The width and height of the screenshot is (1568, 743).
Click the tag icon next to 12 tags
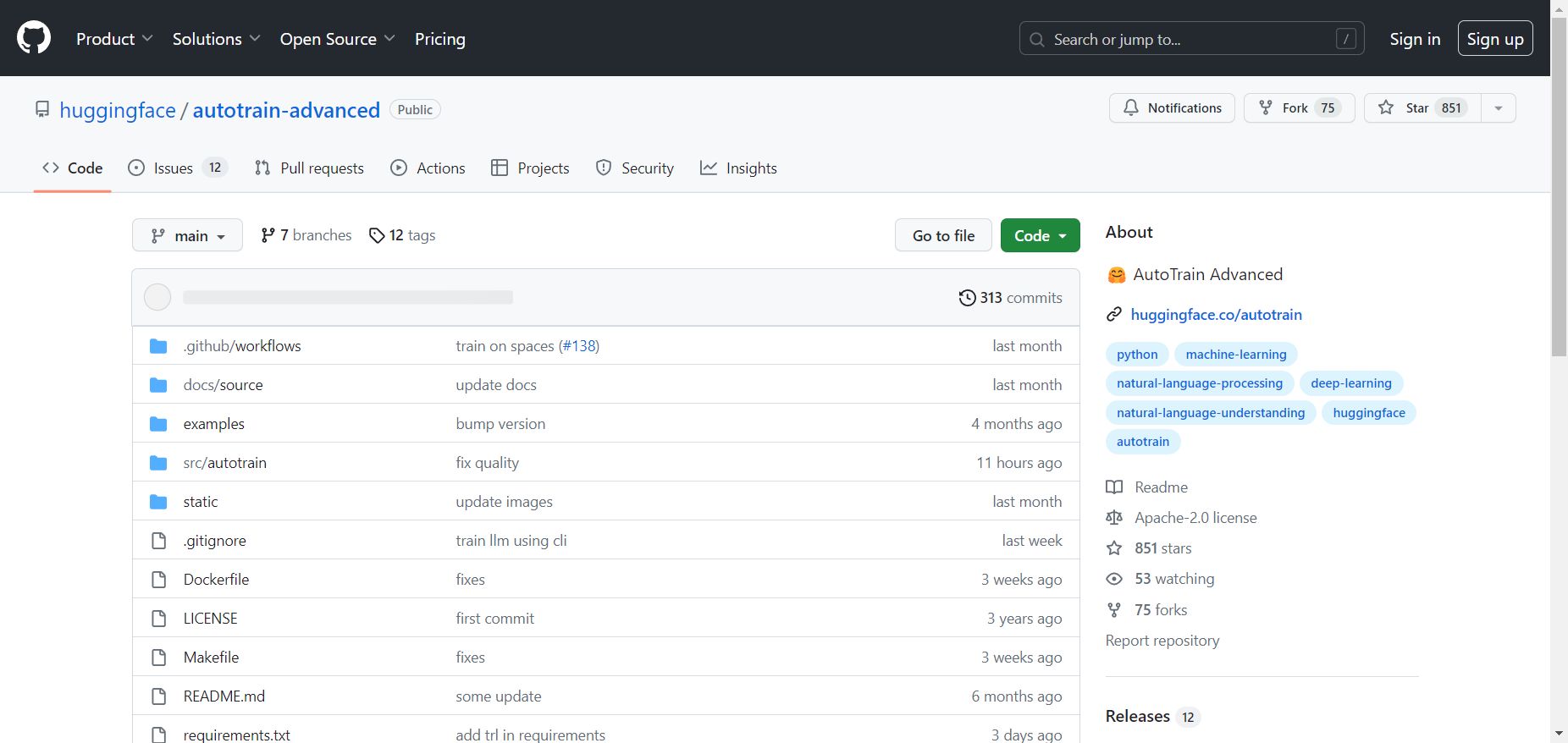[x=377, y=235]
